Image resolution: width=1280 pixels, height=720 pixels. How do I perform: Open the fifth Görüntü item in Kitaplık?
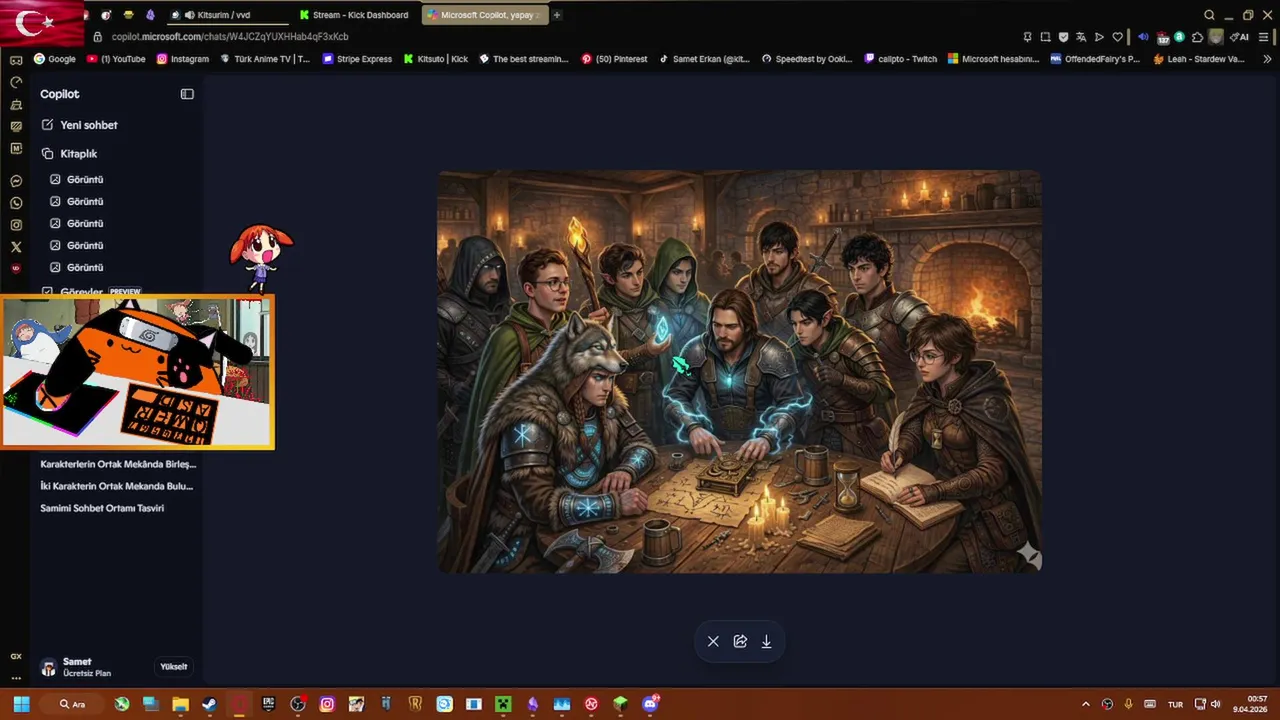tap(77, 268)
